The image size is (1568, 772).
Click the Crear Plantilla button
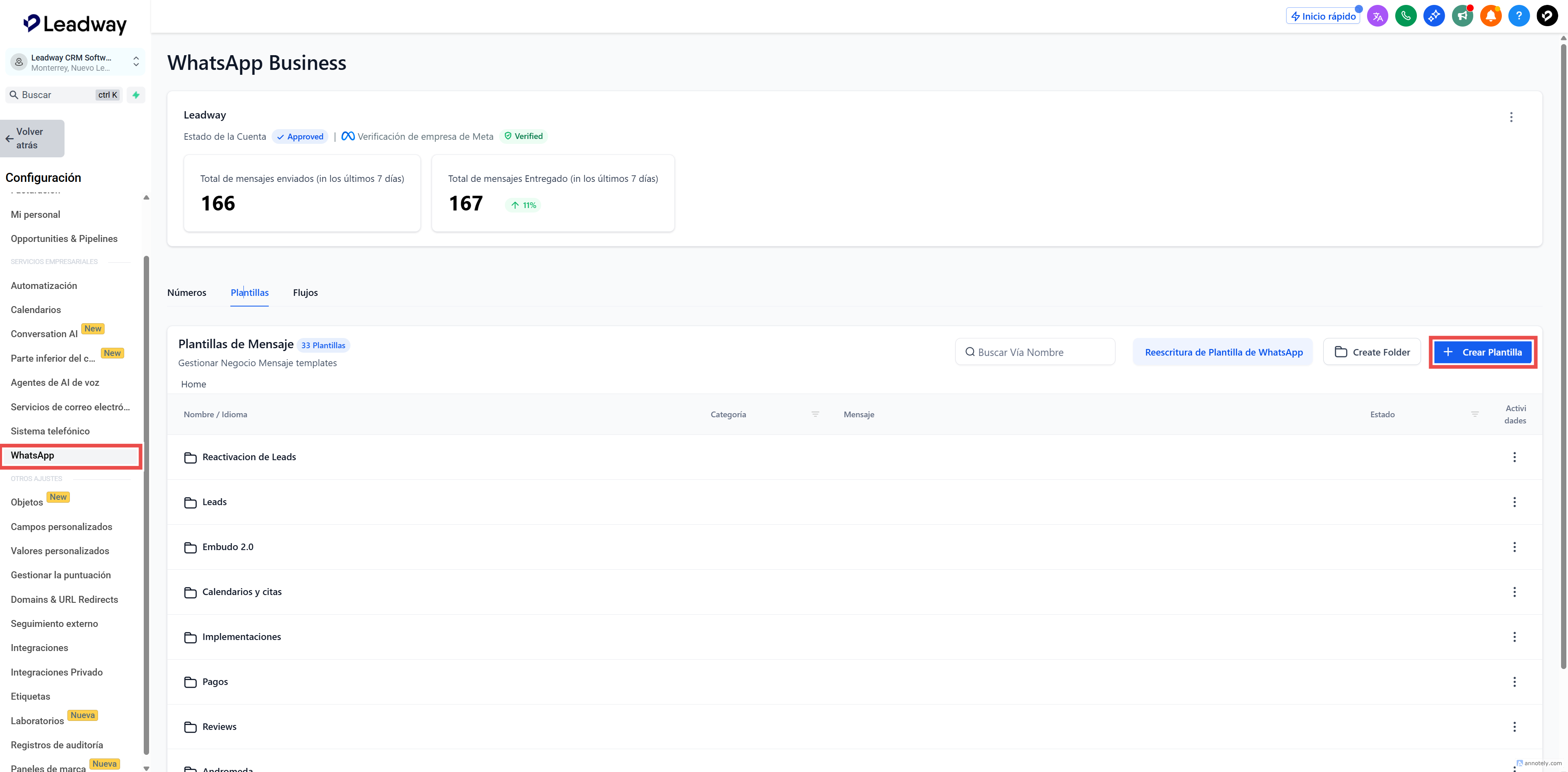click(x=1482, y=352)
